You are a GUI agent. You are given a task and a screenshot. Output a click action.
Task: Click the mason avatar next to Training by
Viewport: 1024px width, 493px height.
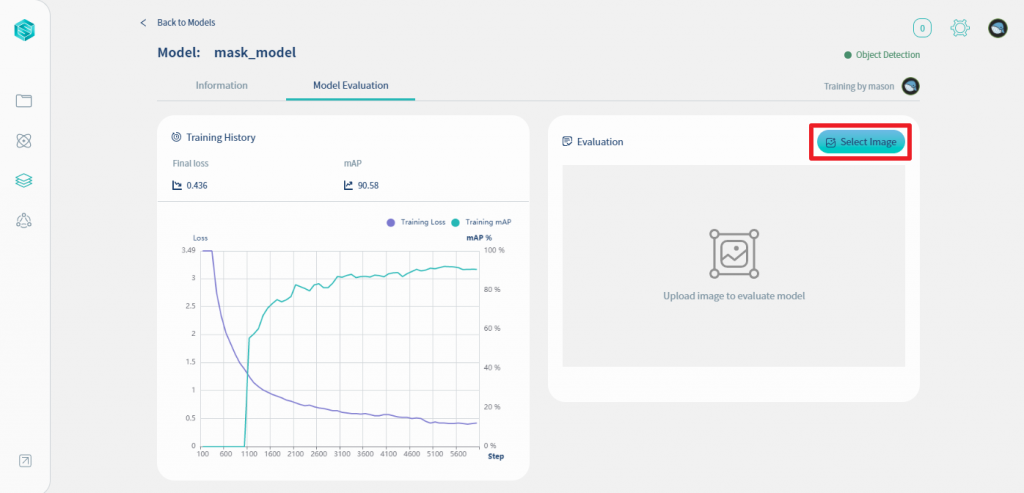pos(910,86)
